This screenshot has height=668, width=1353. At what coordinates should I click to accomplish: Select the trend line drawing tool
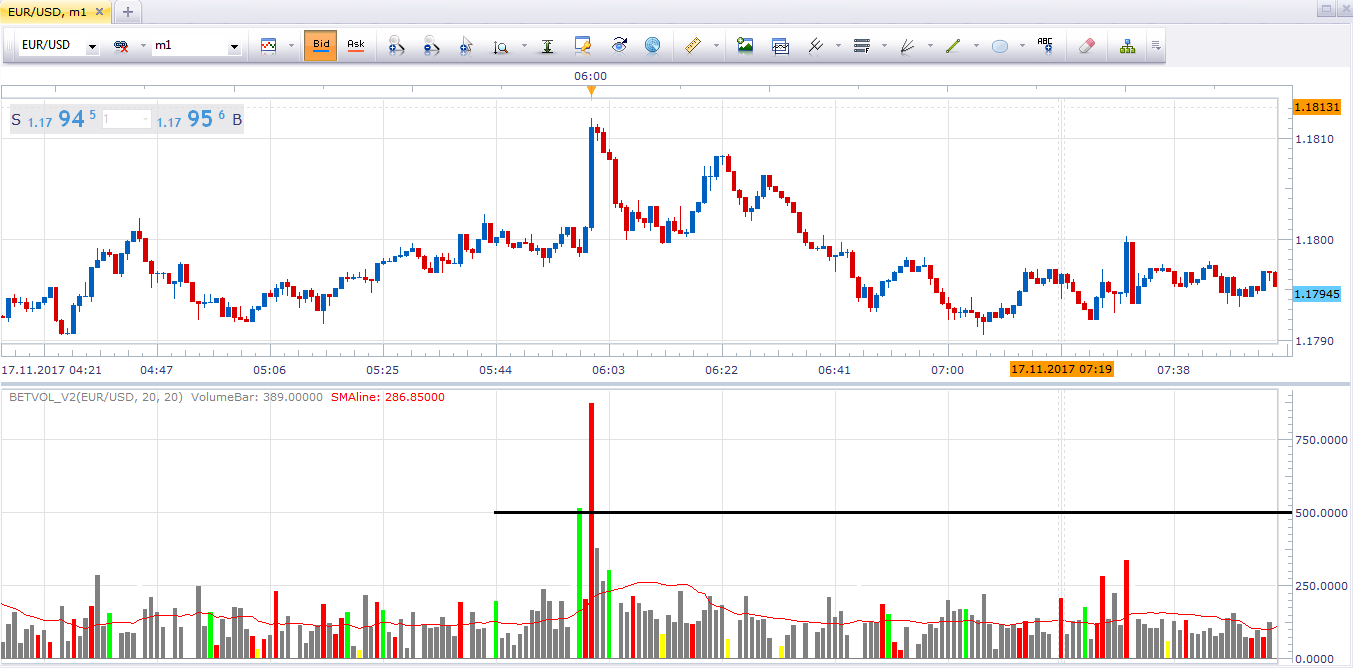coord(953,45)
